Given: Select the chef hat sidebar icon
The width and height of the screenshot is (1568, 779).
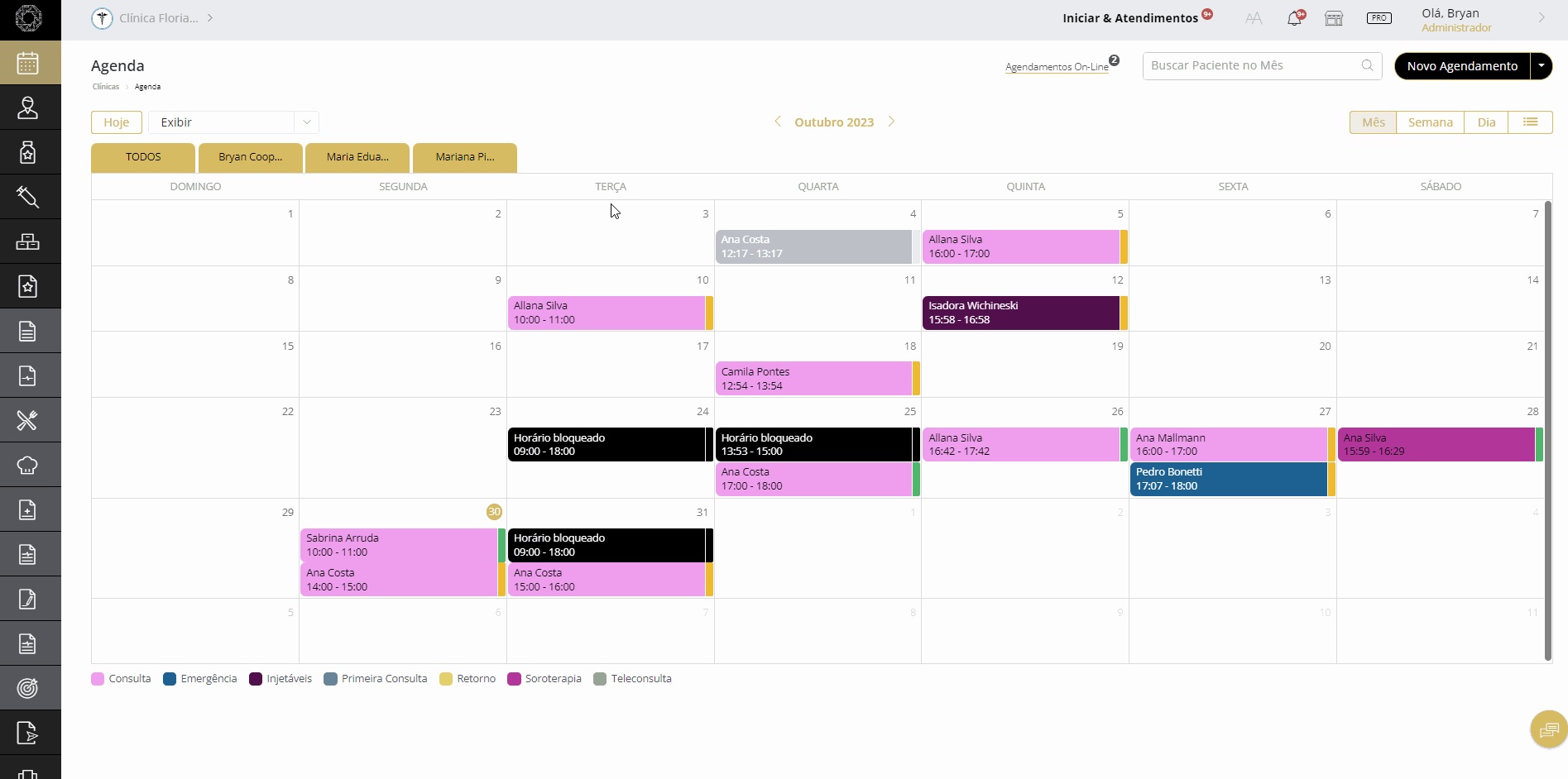Looking at the screenshot, I should (x=28, y=465).
